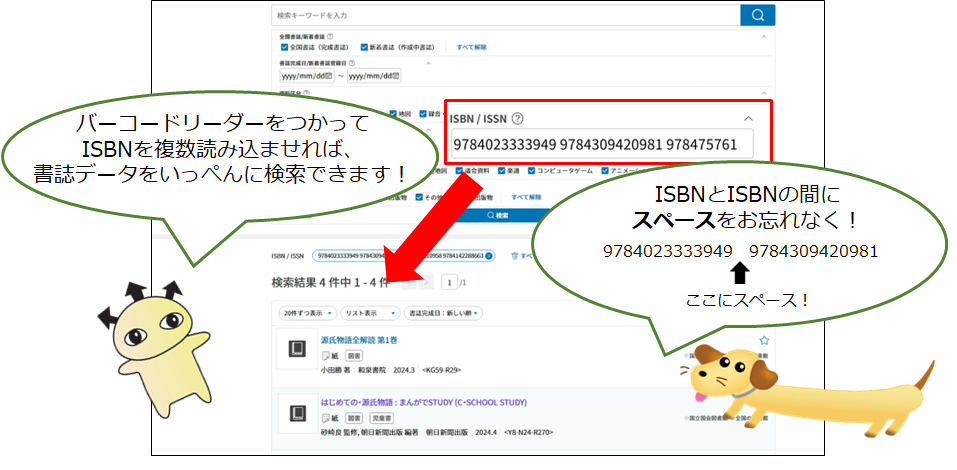
Task: Uncheck the その他 checkbox
Action: tap(419, 197)
